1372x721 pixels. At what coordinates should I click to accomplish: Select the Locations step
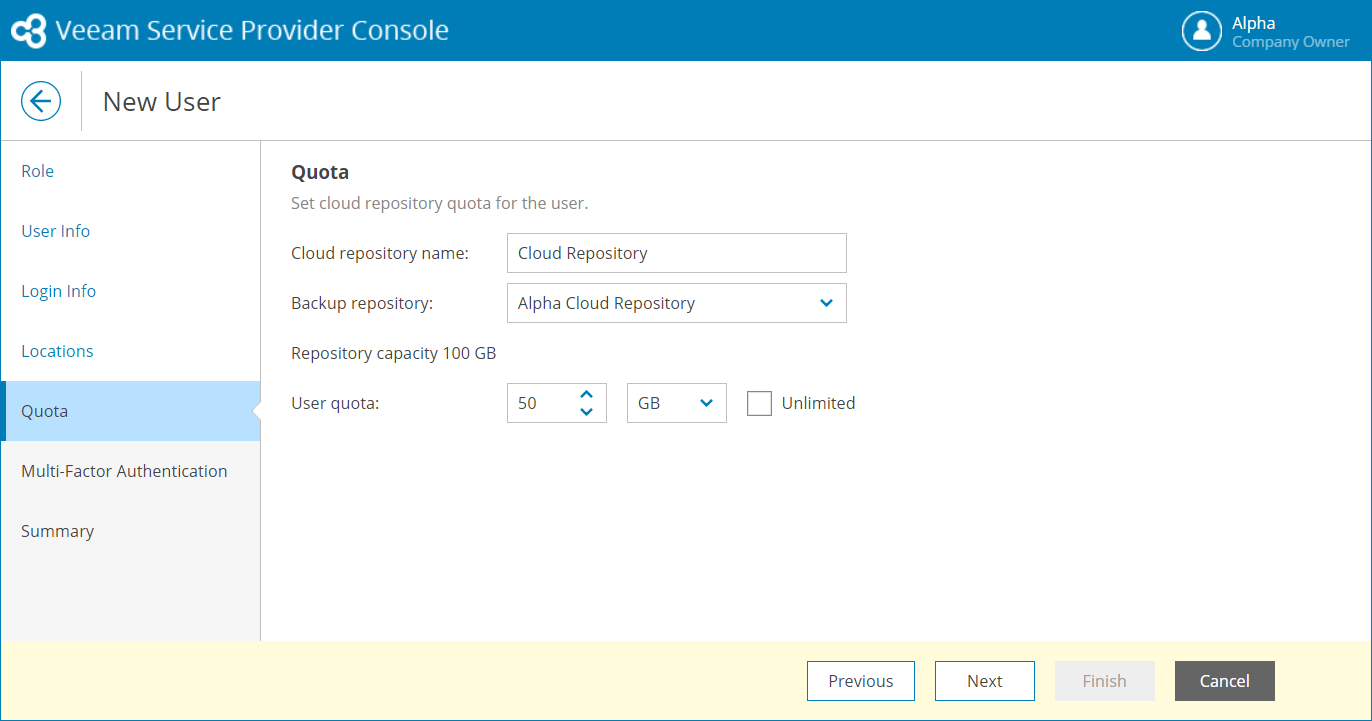point(57,351)
